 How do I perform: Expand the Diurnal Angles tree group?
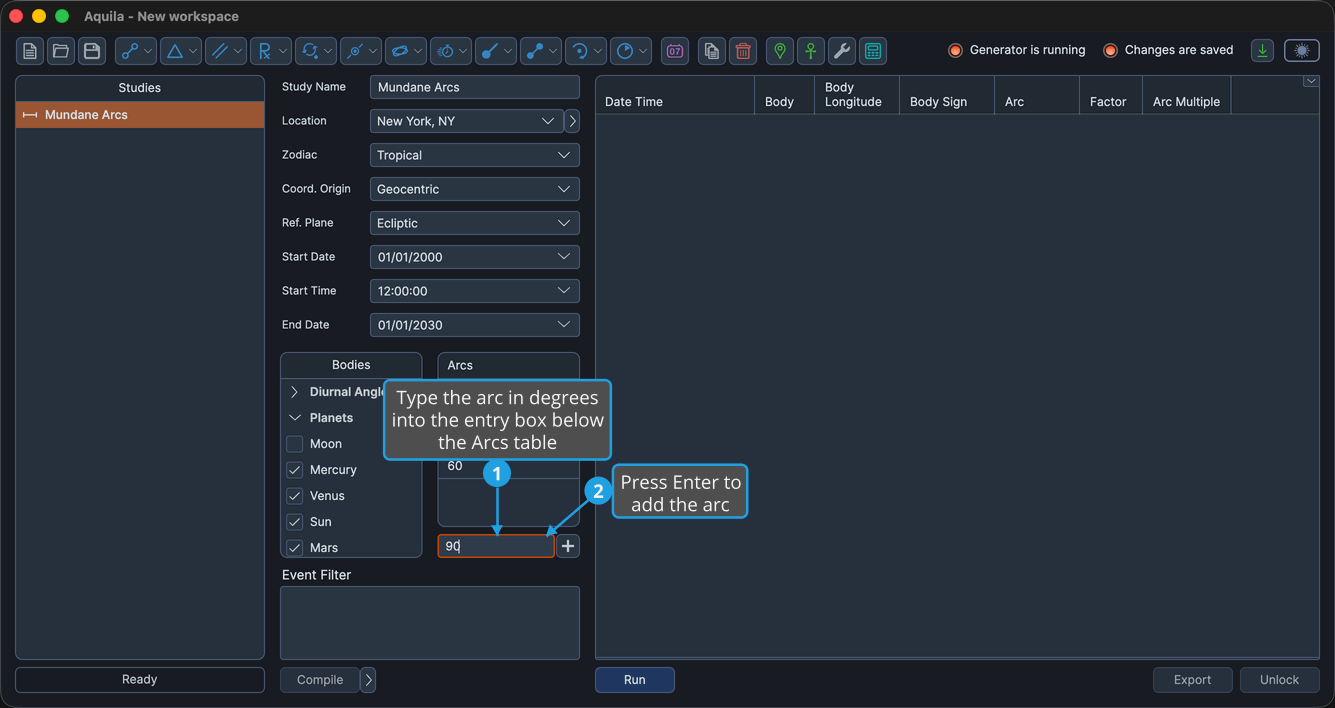pos(295,392)
